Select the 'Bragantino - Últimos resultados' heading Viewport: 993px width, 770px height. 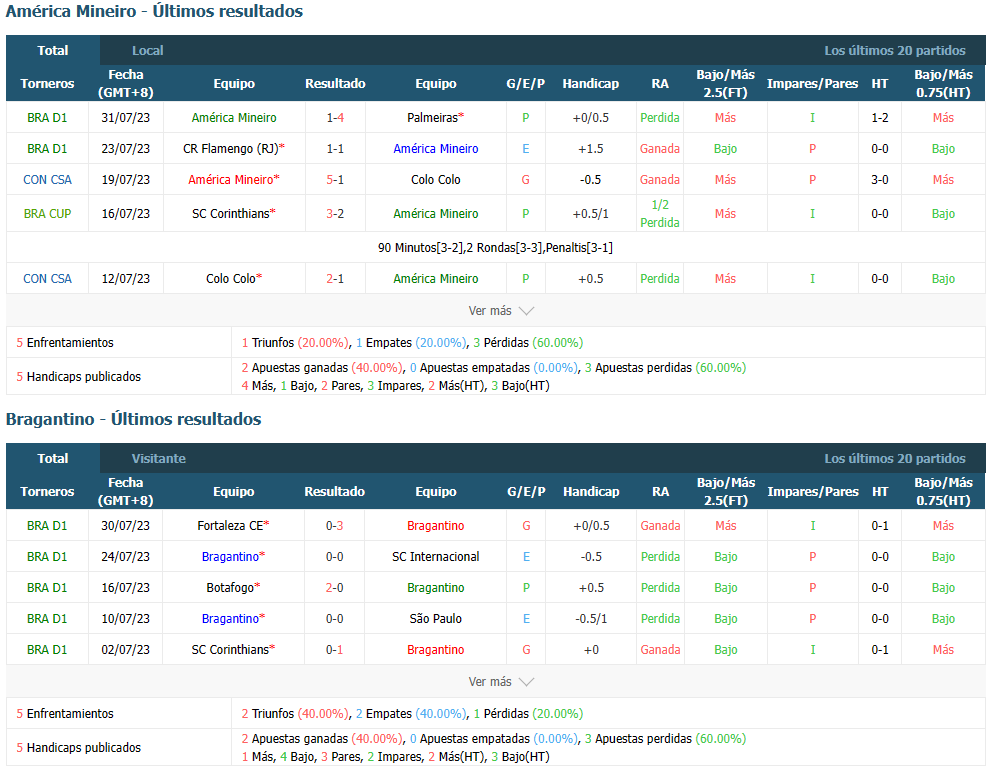133,419
